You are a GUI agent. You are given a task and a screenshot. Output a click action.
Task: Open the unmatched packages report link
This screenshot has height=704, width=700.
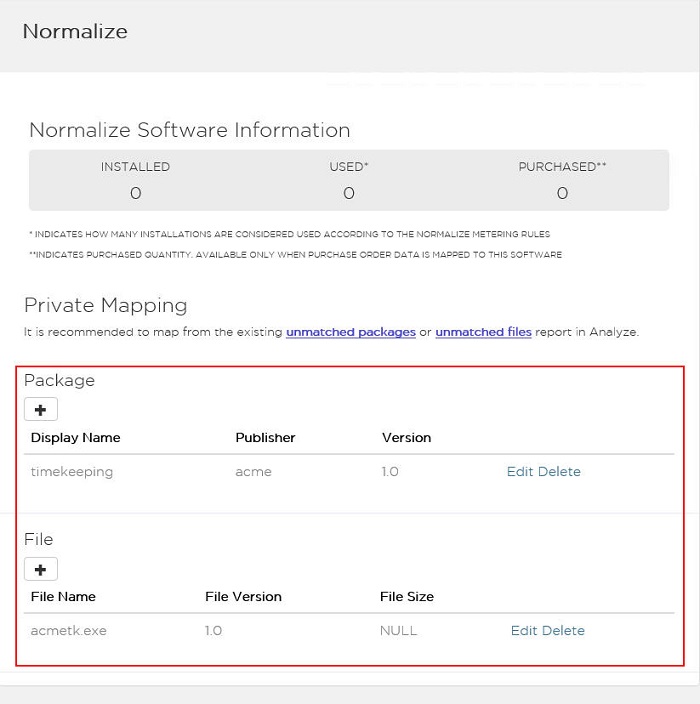[x=351, y=332]
